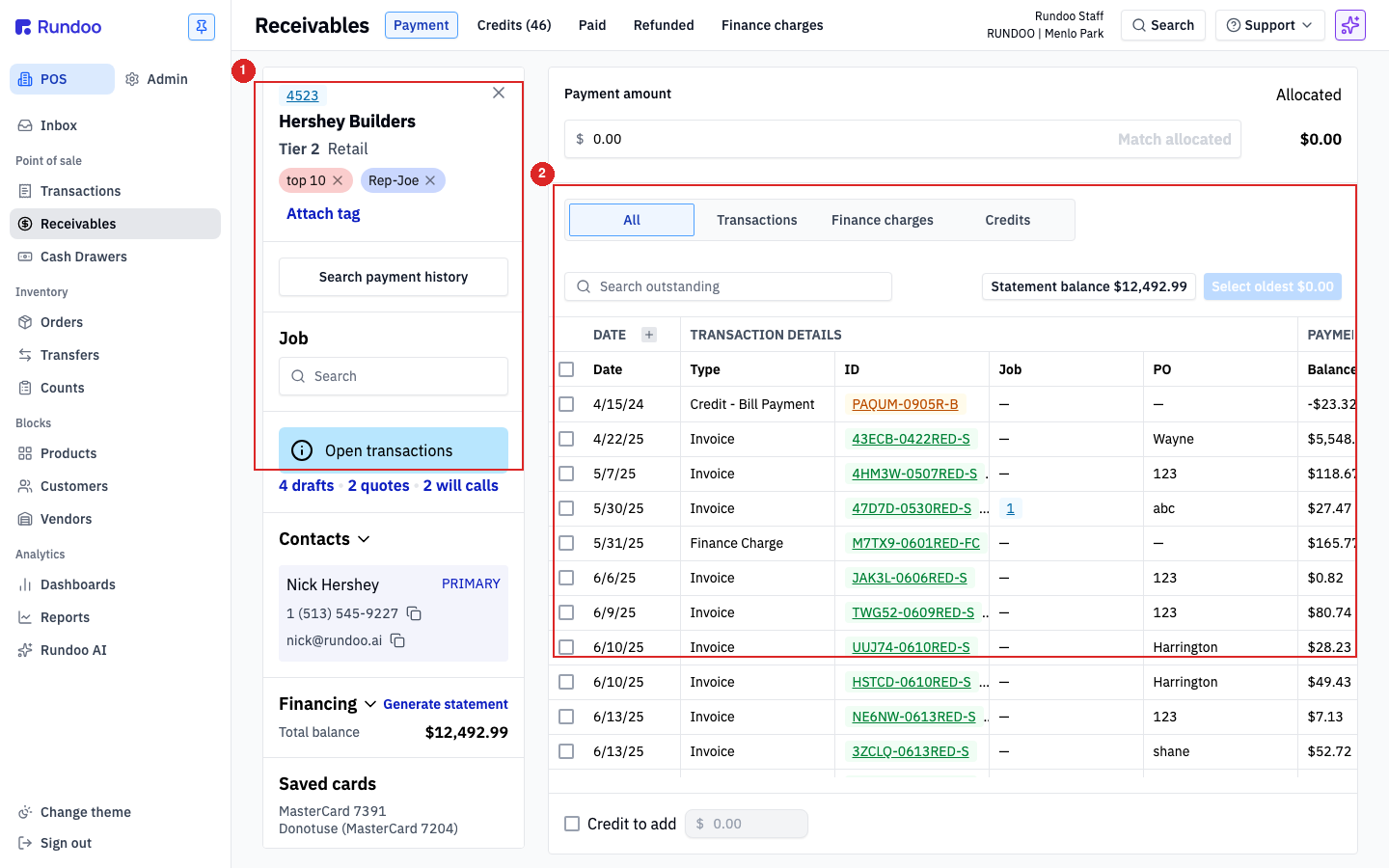Click Generate statement link

pos(446,704)
